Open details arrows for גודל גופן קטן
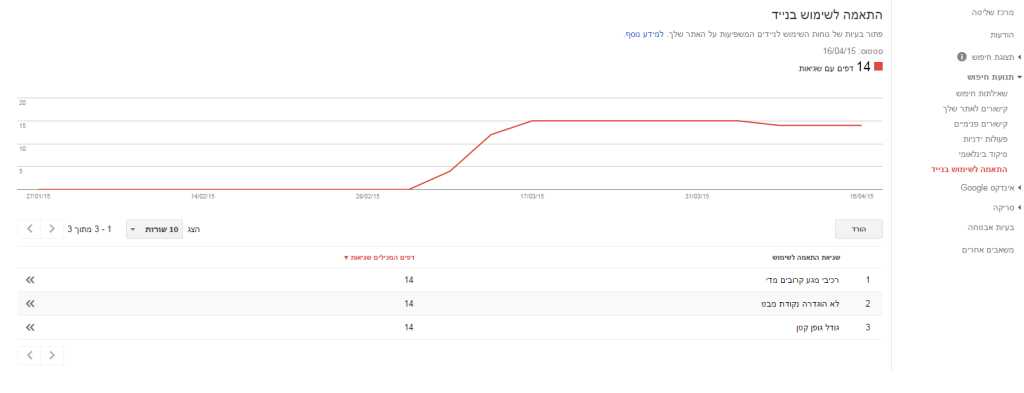Image resolution: width=1024 pixels, height=393 pixels. tap(29, 327)
